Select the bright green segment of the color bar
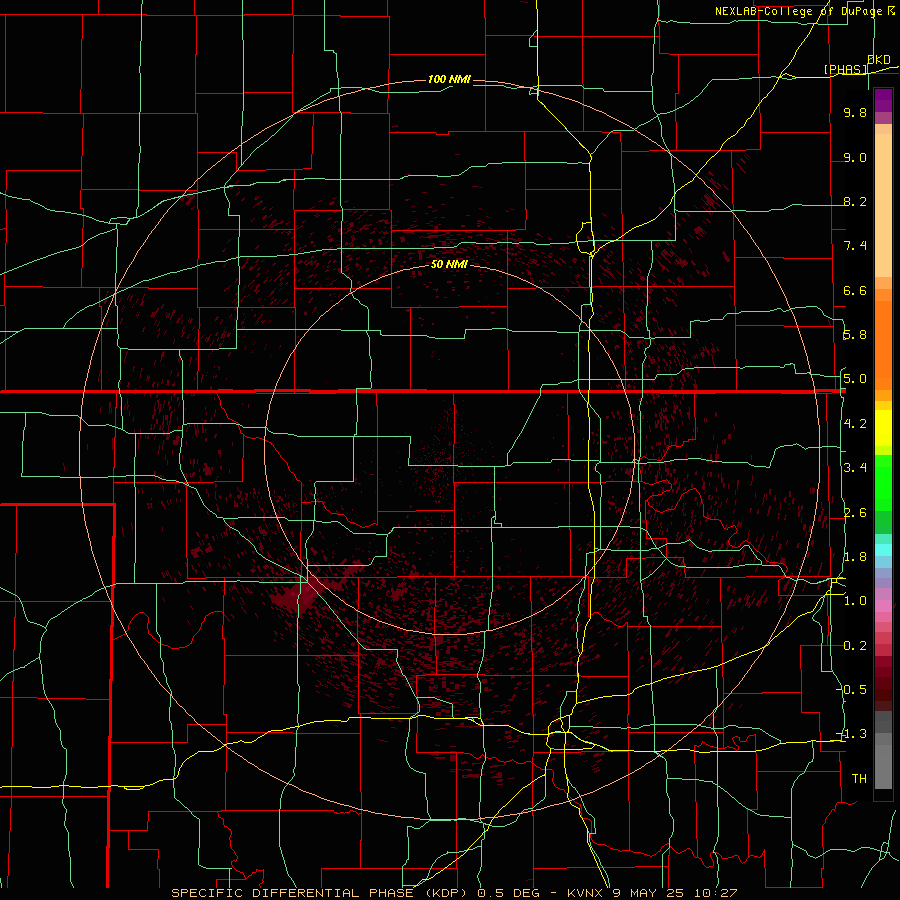Screen dimensions: 900x900 click(x=883, y=482)
